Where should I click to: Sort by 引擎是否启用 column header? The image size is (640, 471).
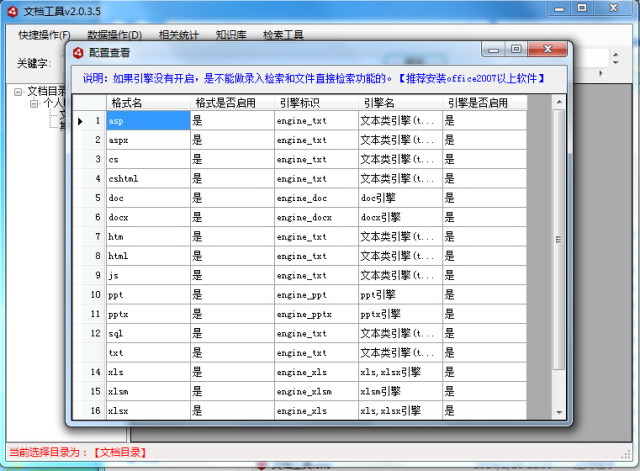tap(484, 102)
